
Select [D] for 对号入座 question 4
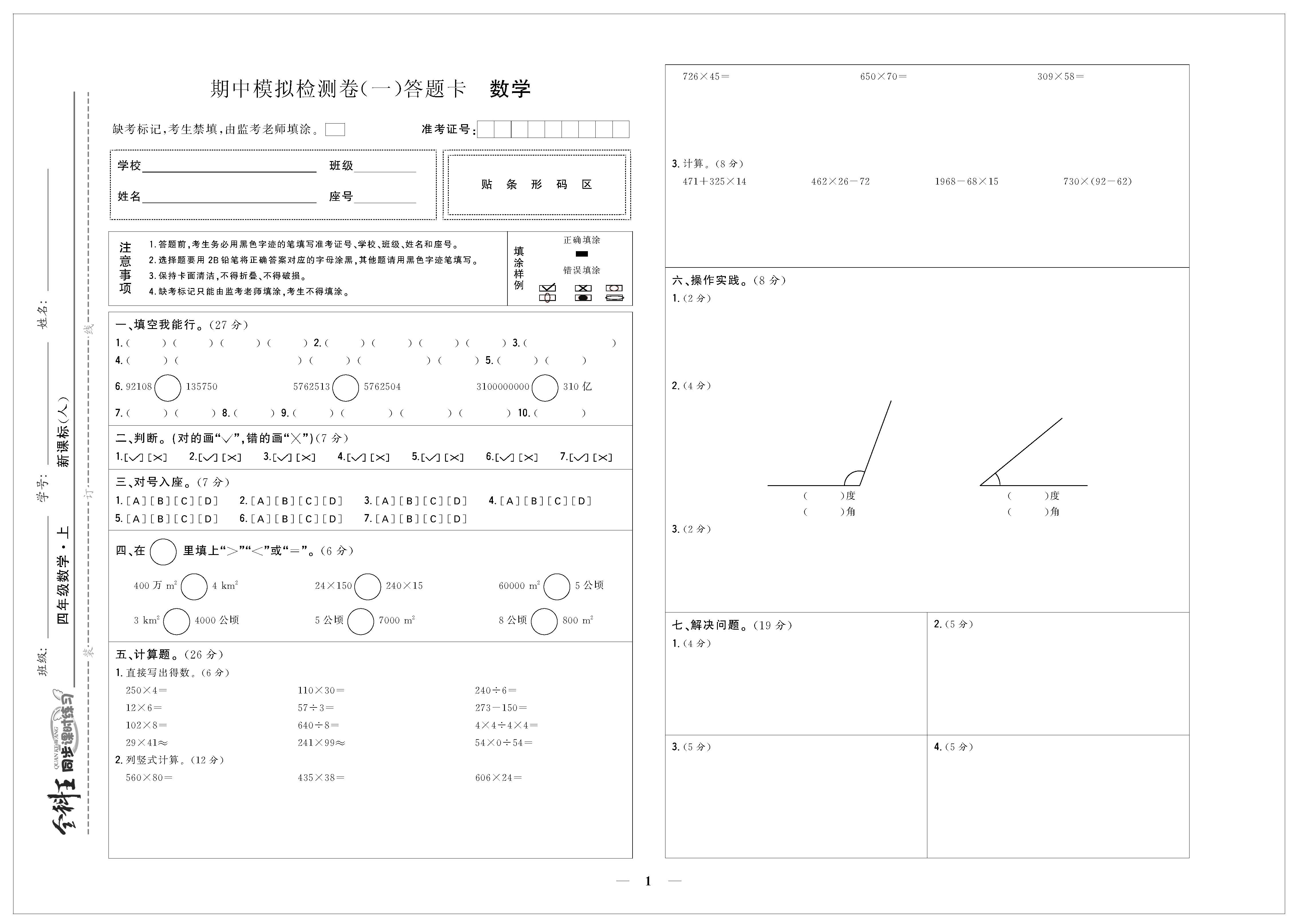click(x=581, y=501)
